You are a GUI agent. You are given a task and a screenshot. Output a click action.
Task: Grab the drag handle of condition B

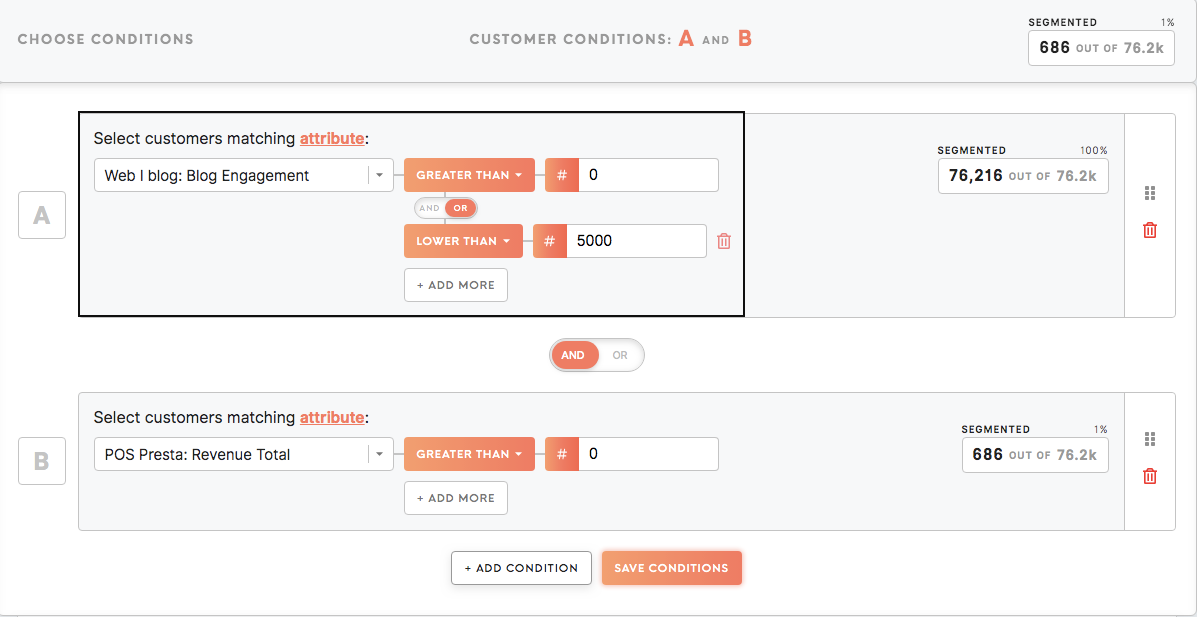coord(1150,439)
